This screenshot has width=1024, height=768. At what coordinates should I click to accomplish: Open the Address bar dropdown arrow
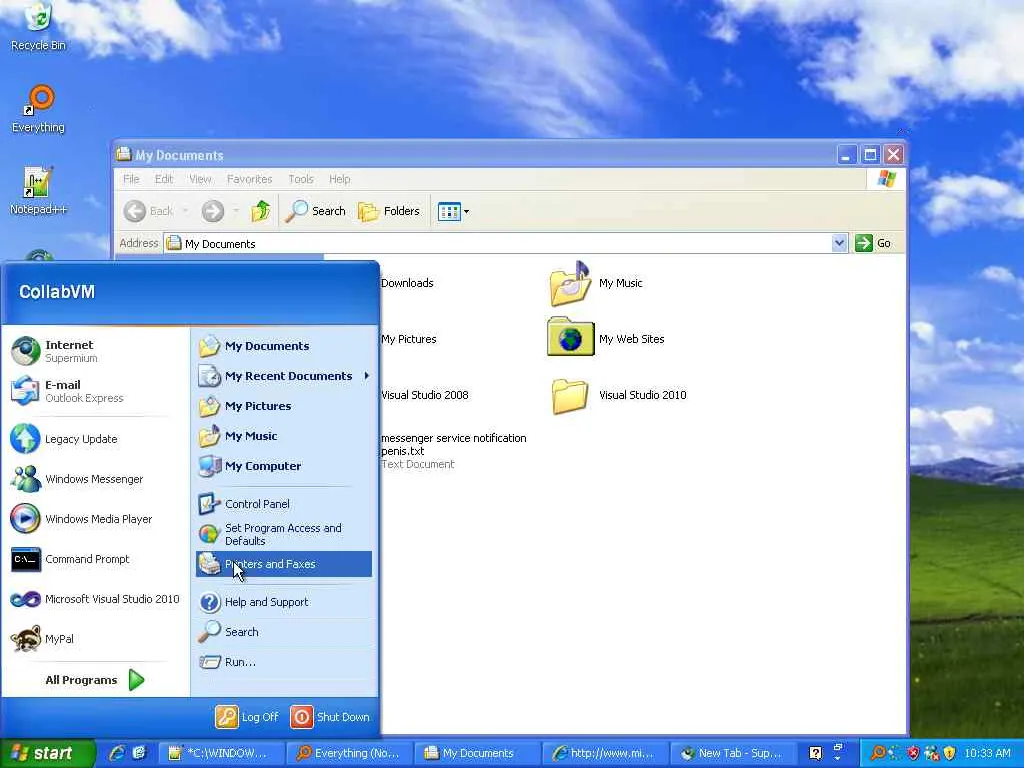pyautogui.click(x=839, y=244)
